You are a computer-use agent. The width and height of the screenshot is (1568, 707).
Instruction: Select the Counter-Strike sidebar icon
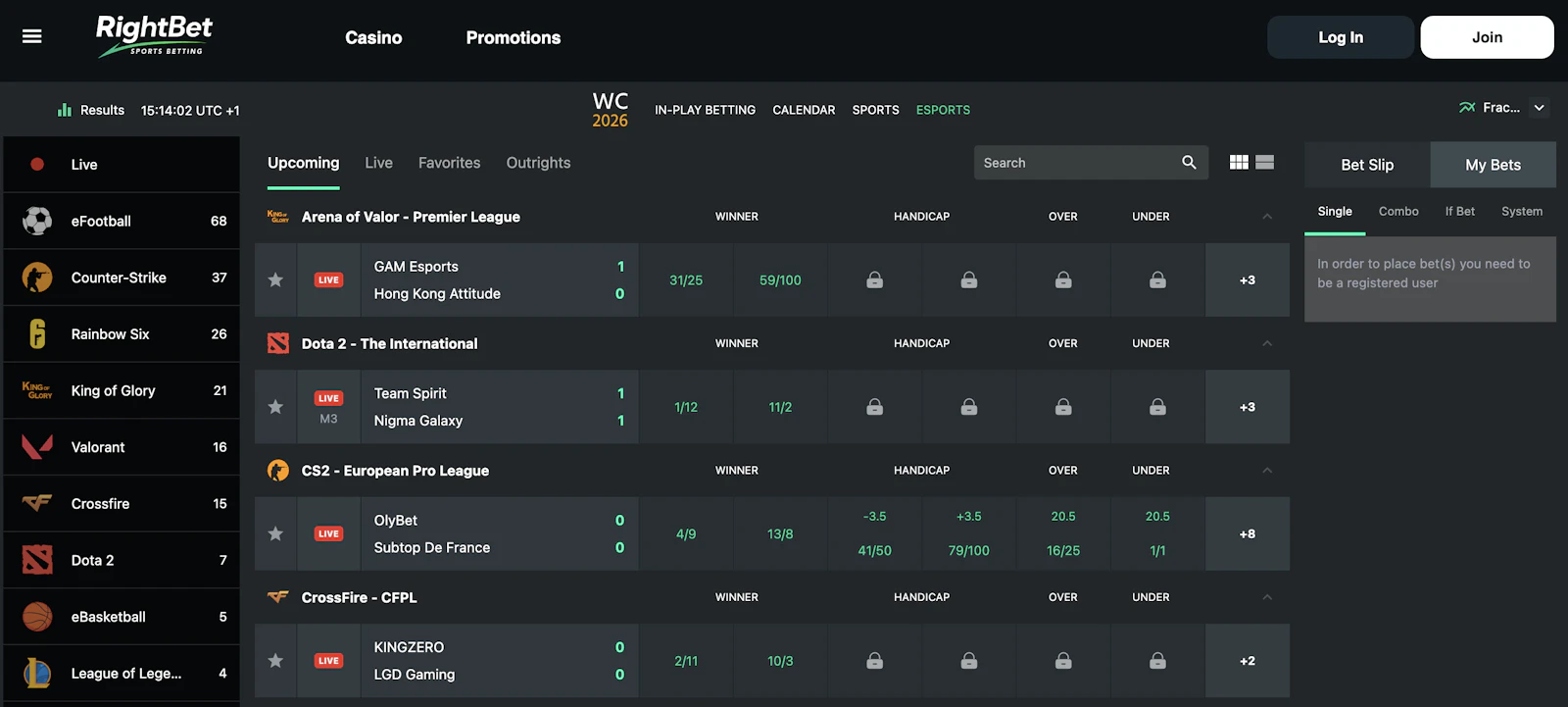(37, 278)
